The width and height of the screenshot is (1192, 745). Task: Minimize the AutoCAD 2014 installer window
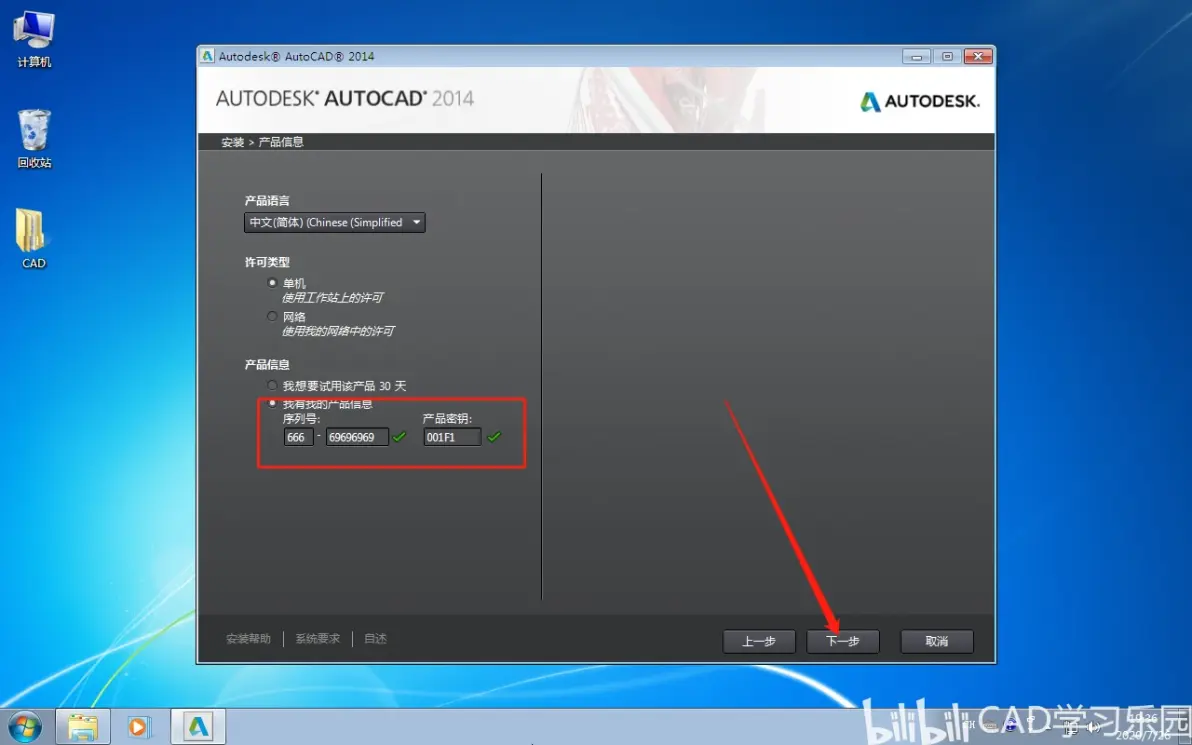point(917,56)
